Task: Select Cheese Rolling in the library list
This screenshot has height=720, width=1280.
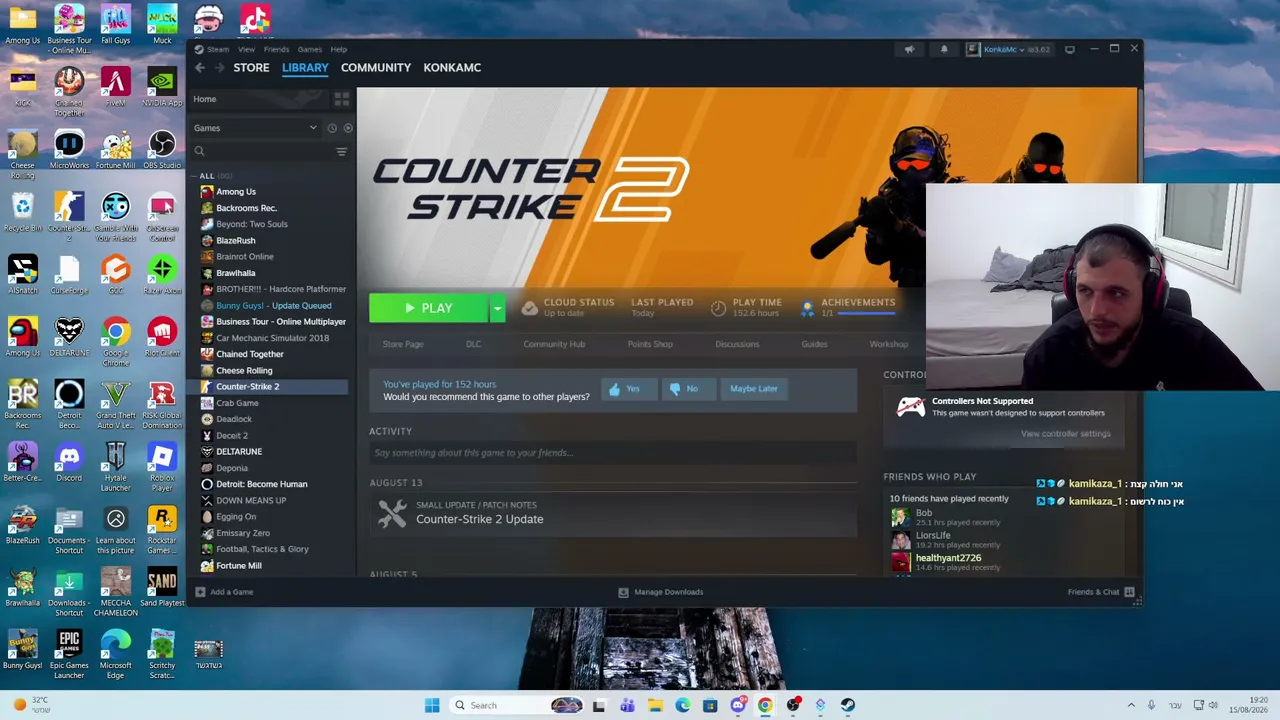Action: (x=244, y=371)
